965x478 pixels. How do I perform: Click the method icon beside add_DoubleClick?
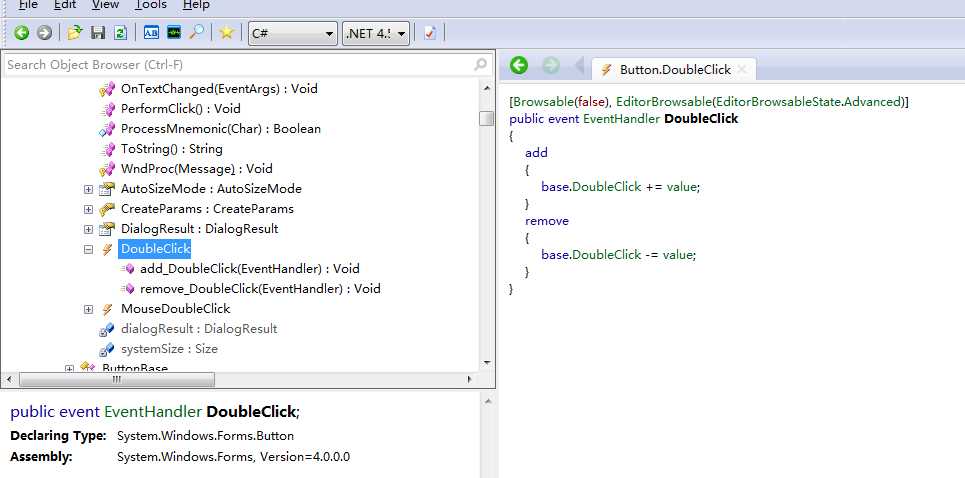[x=127, y=269]
